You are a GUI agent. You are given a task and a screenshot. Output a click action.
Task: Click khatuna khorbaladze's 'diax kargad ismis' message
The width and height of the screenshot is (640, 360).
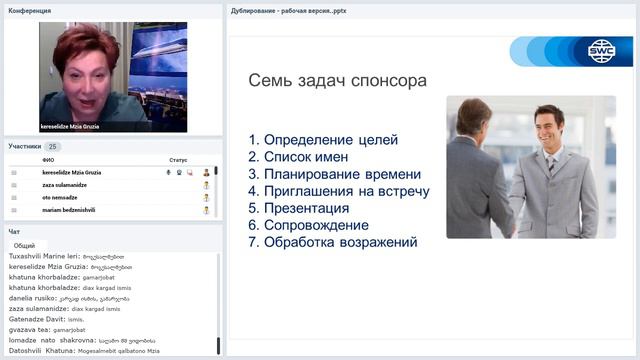click(x=70, y=288)
